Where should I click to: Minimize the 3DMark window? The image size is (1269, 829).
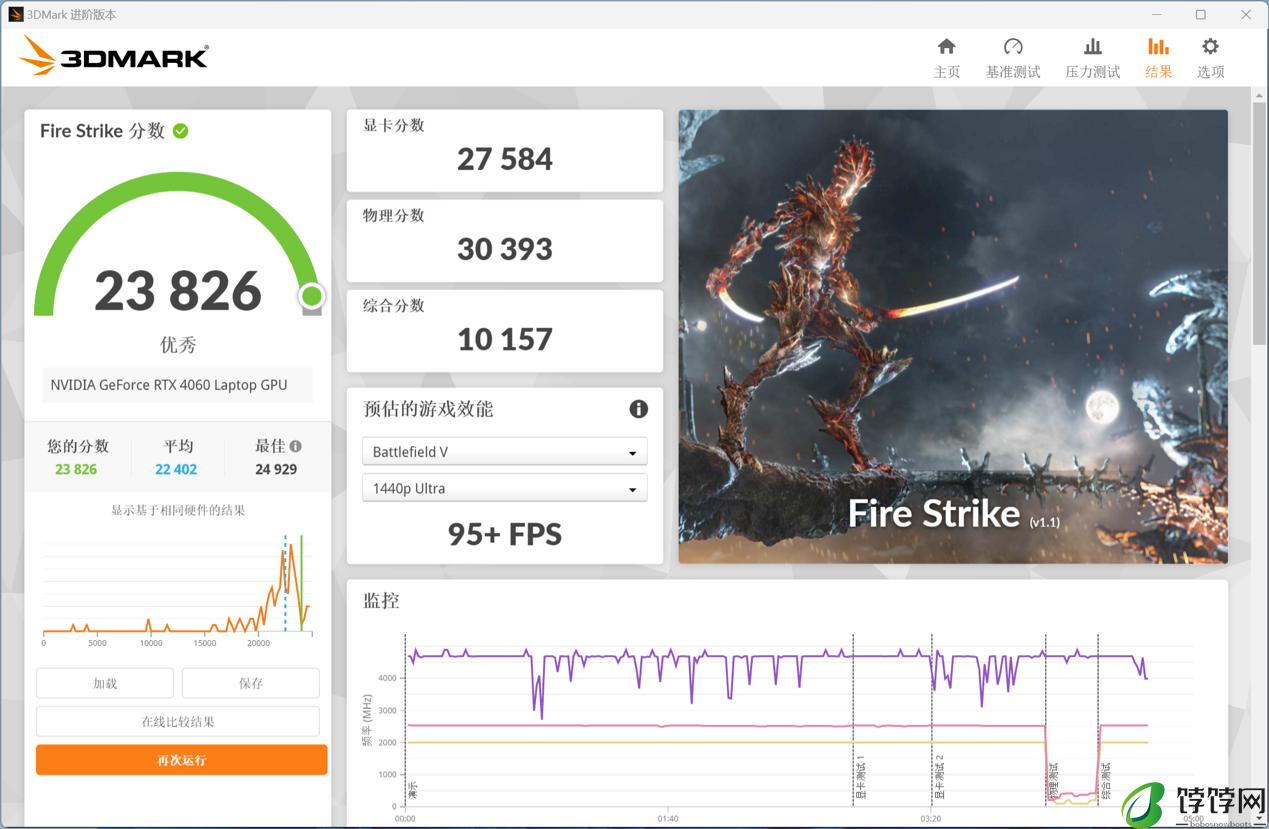pos(1156,14)
